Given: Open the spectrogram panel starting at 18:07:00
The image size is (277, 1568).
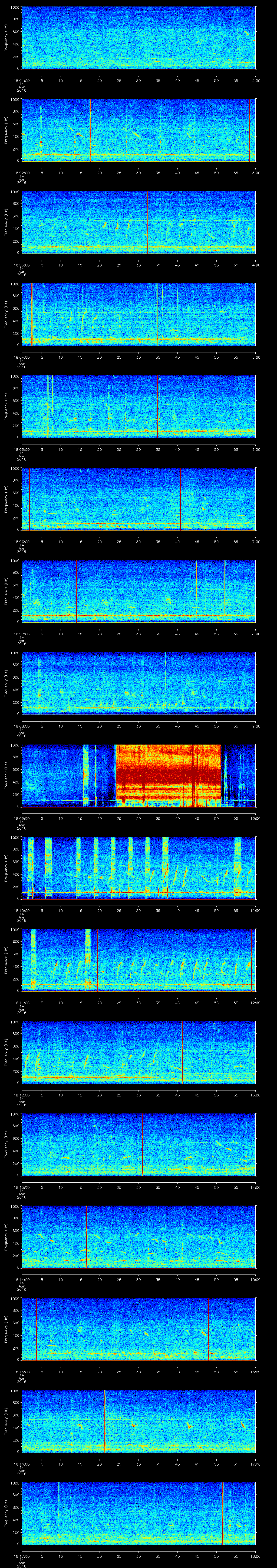Looking at the screenshot, I should pyautogui.click(x=139, y=591).
